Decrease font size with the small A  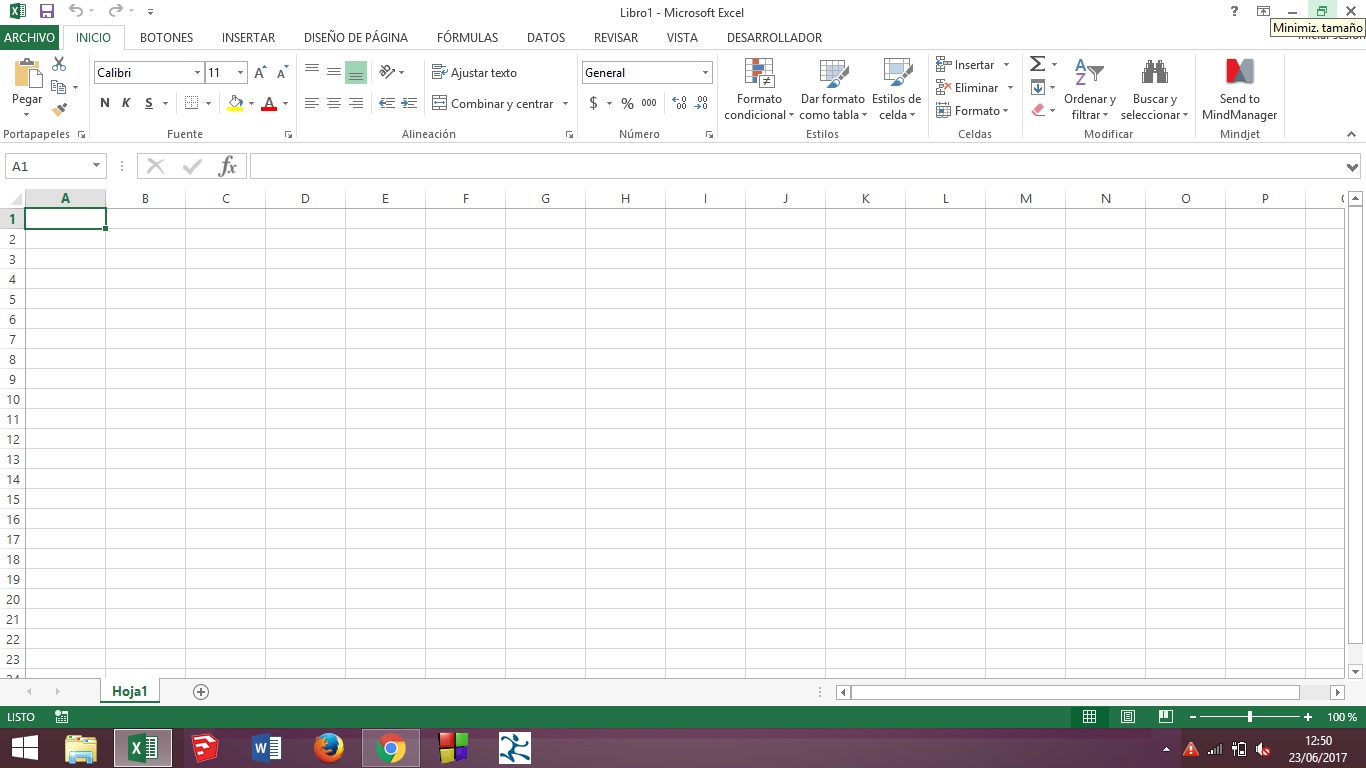click(283, 73)
